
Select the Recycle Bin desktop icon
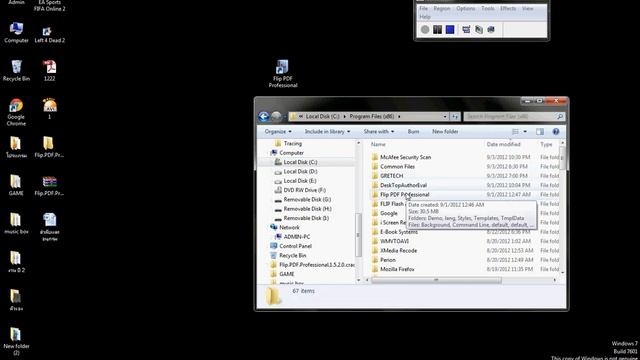pyautogui.click(x=16, y=71)
